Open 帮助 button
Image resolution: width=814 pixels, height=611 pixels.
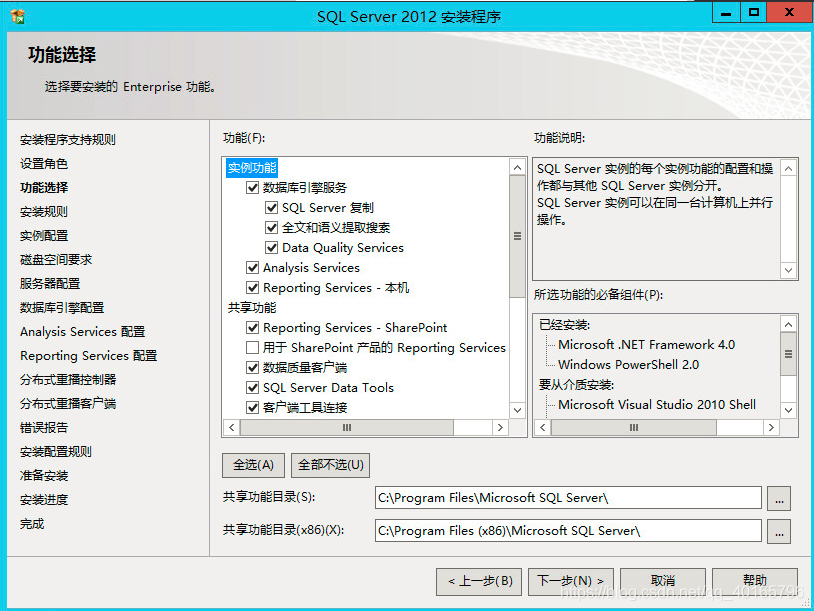pos(755,581)
